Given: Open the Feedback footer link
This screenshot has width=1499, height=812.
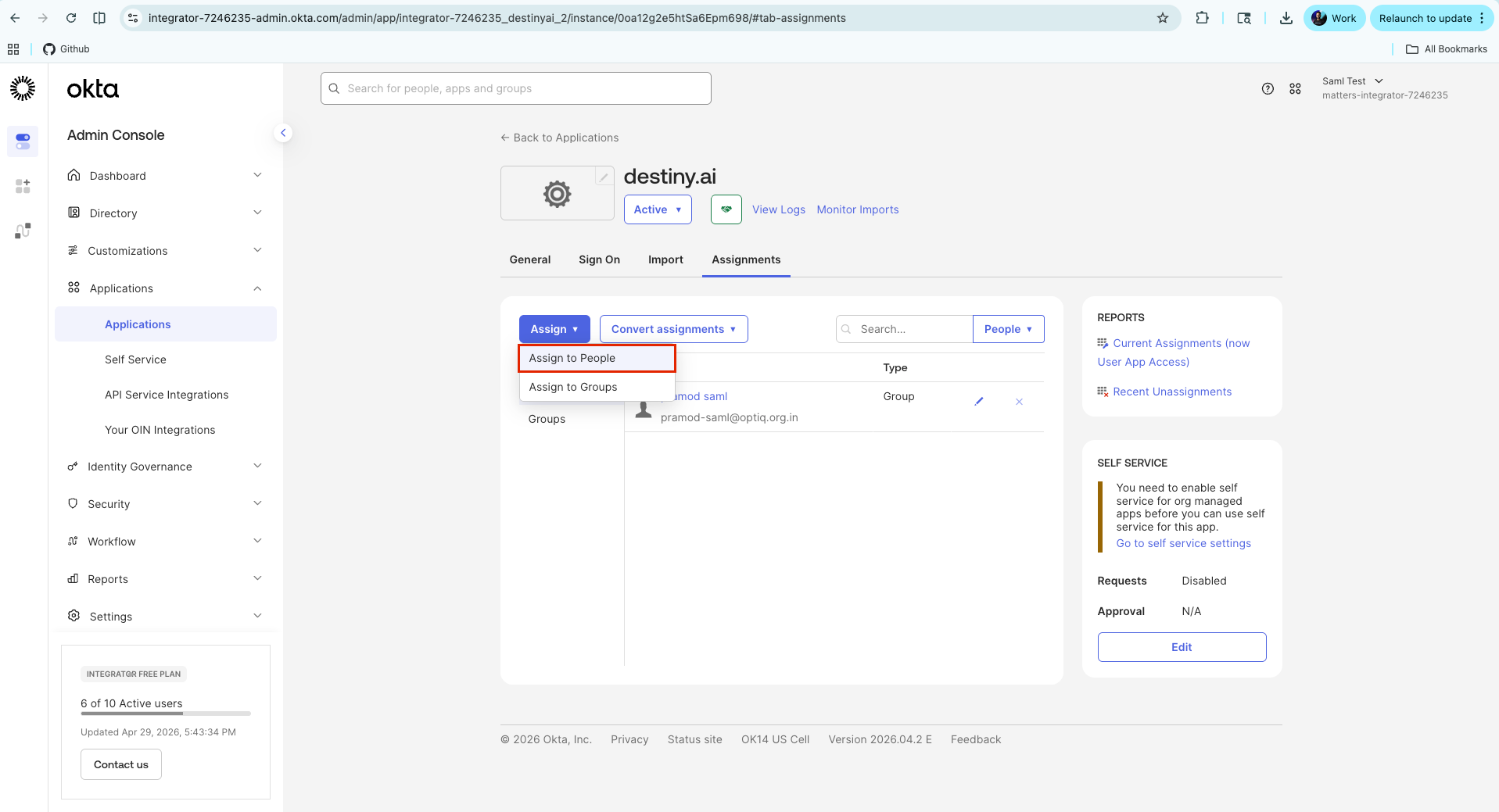Looking at the screenshot, I should pyautogui.click(x=976, y=739).
